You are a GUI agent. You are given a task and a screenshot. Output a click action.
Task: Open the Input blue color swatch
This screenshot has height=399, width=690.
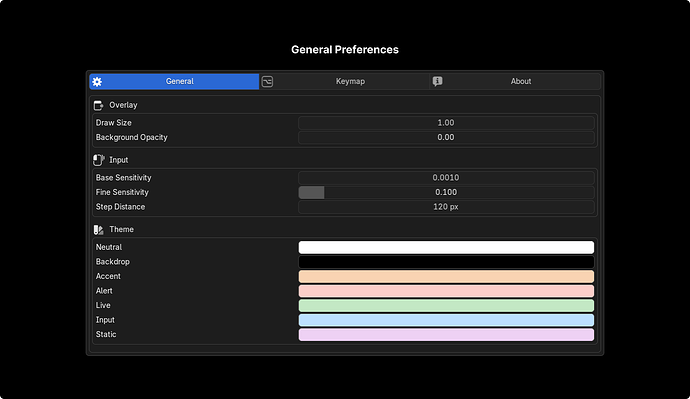point(446,320)
